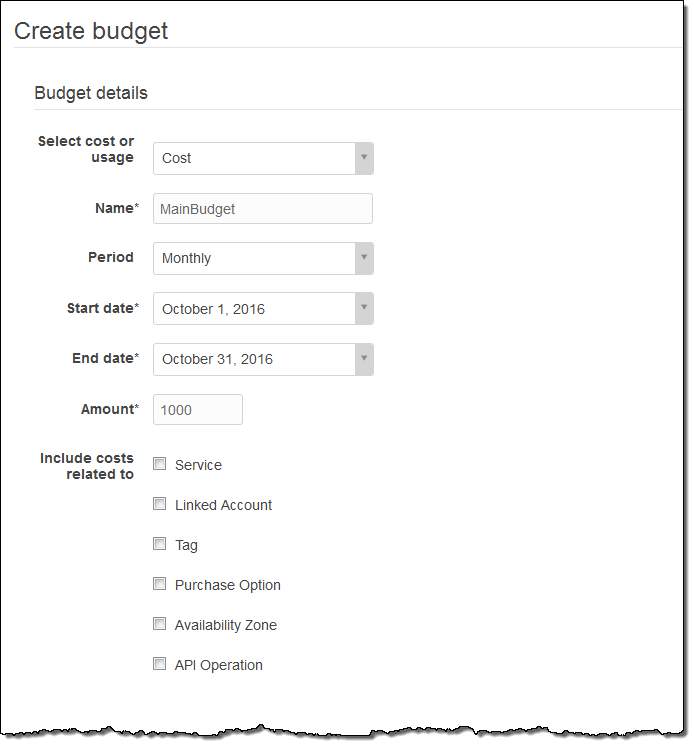Open the Start date dropdown
This screenshot has height=746, width=694.
(263, 309)
